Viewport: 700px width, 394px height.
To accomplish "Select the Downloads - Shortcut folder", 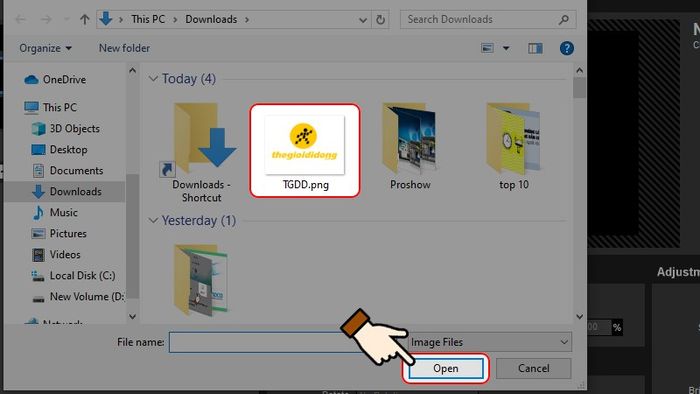I will point(201,153).
